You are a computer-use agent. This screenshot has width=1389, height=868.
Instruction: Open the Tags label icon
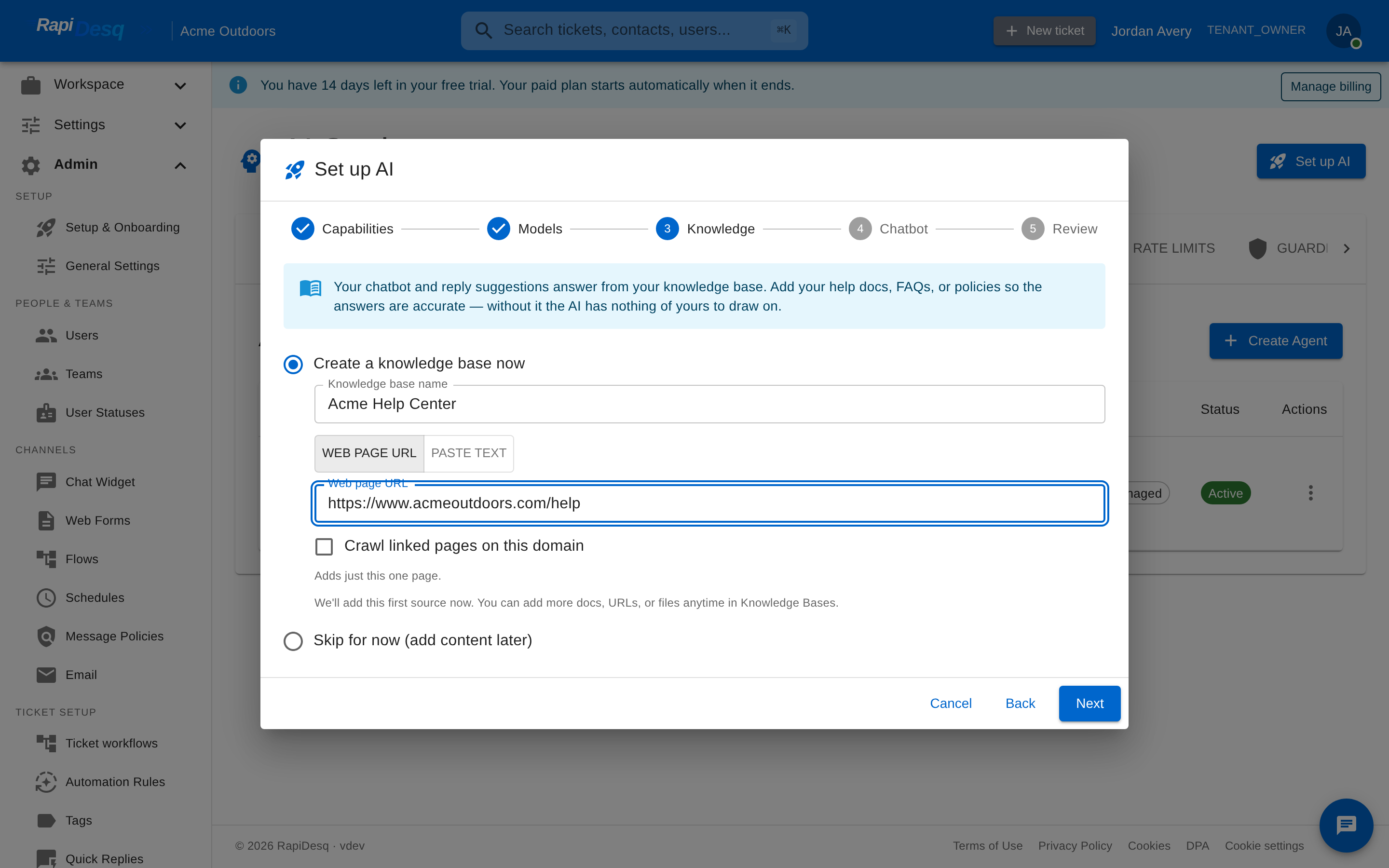click(46, 820)
